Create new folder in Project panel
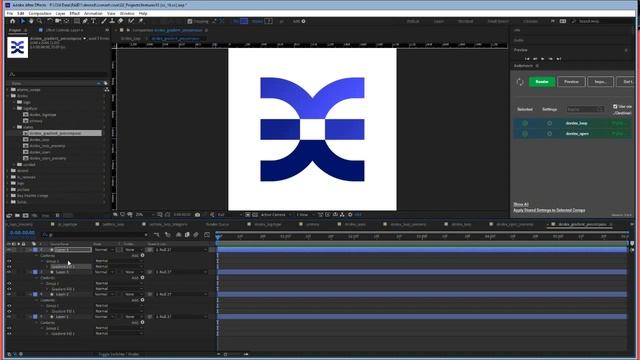 17,216
